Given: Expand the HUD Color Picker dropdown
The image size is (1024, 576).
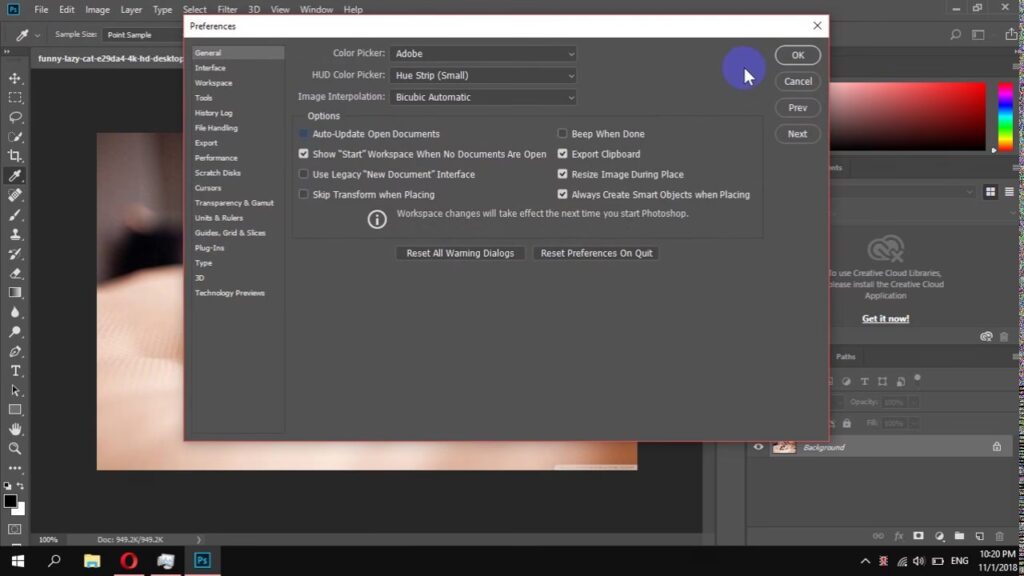Looking at the screenshot, I should tap(484, 75).
